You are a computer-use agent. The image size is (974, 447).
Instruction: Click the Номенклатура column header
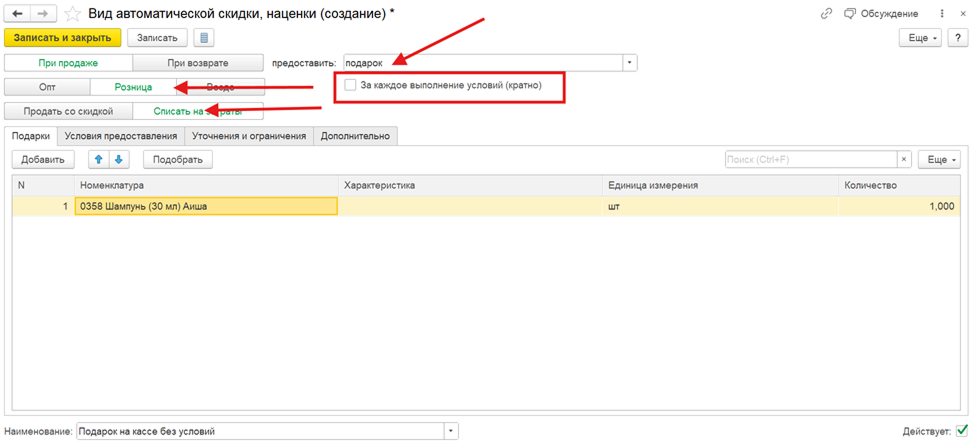206,186
